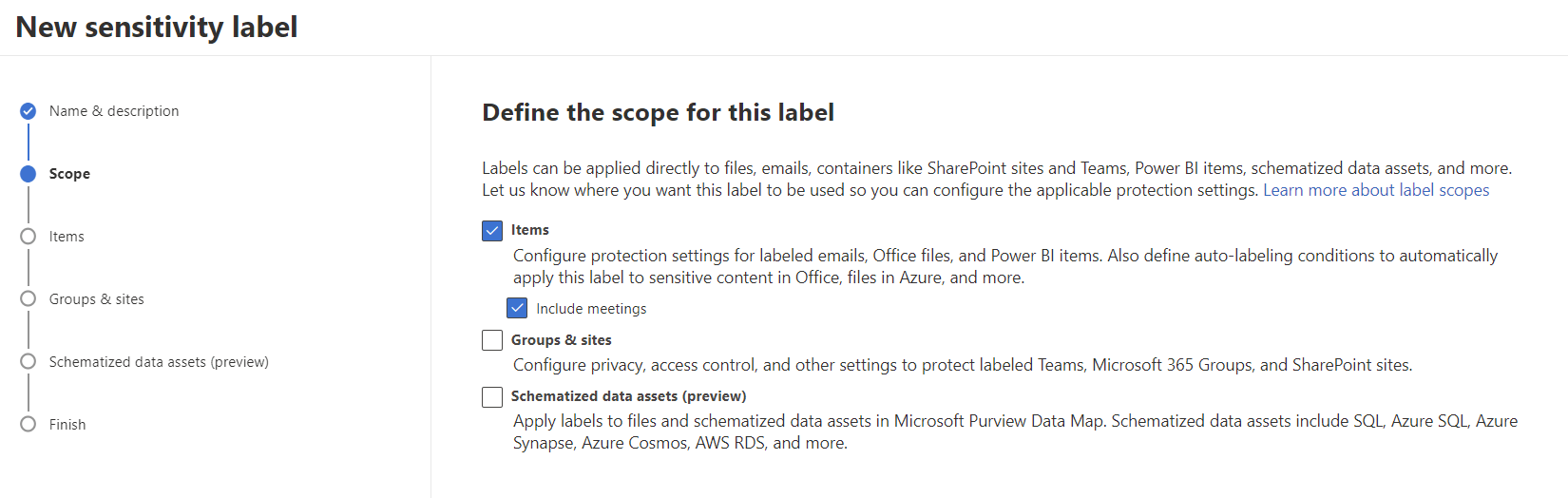This screenshot has width=1568, height=498.
Task: Enable the Groups & sites scope checkbox
Action: click(492, 340)
